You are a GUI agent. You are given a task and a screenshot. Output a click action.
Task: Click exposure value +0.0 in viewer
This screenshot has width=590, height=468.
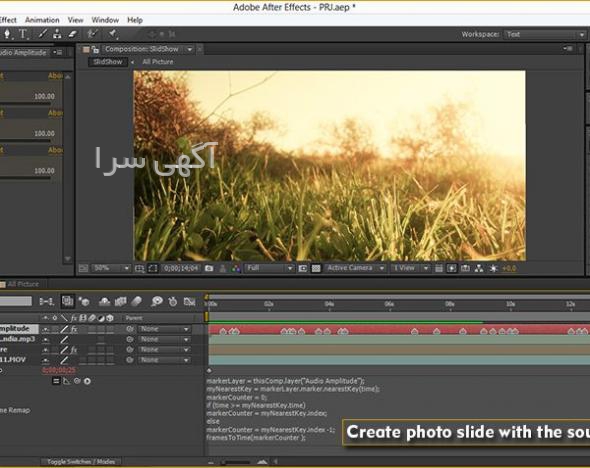[x=509, y=269]
